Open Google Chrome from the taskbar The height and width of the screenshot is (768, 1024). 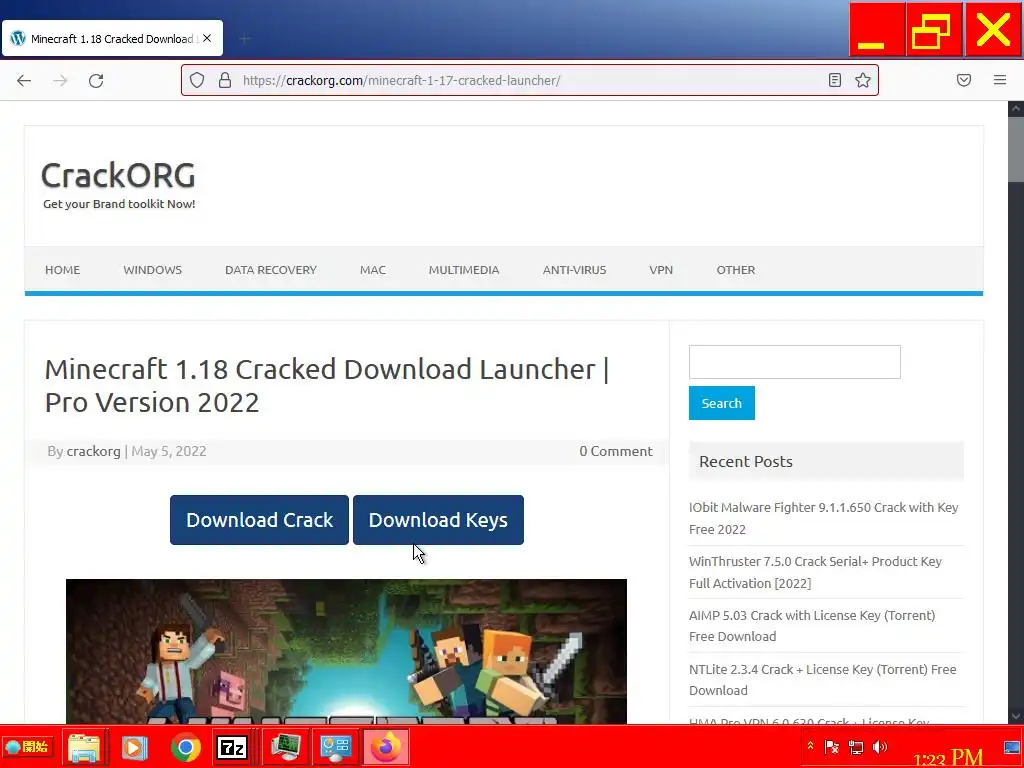(x=185, y=748)
